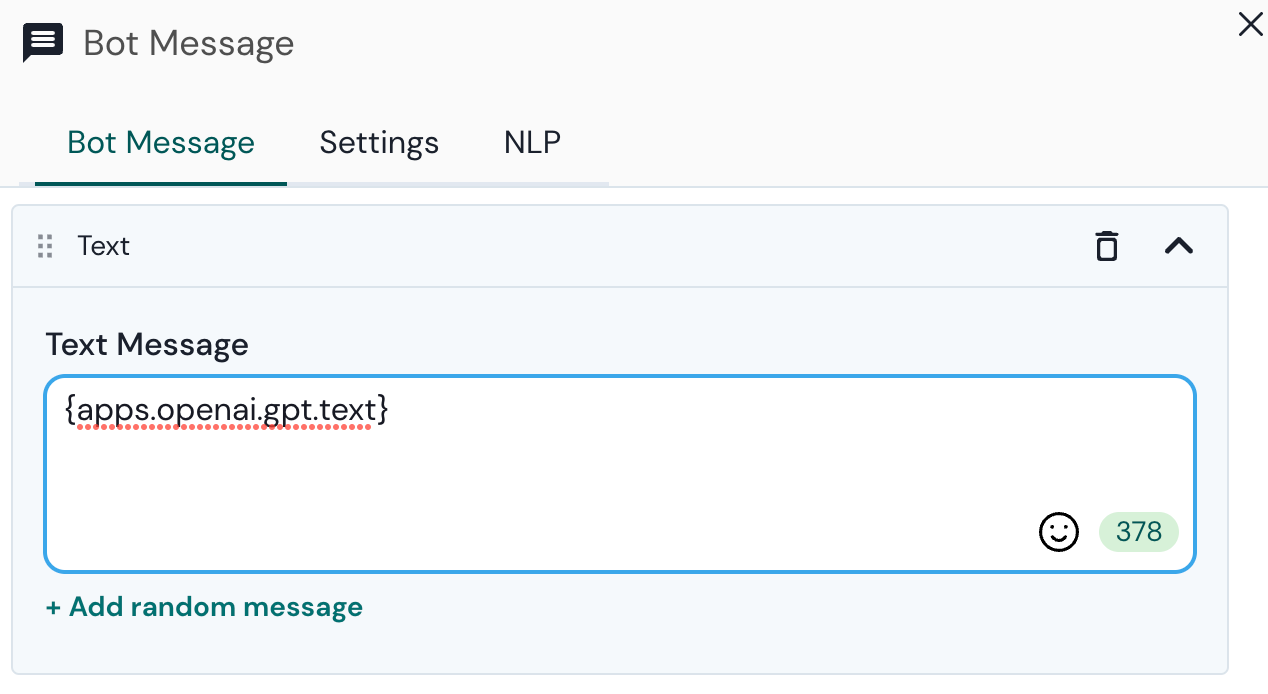1268x694 pixels.
Task: Click the {apps.openai.gpt.text} variable text
Action: pos(225,410)
